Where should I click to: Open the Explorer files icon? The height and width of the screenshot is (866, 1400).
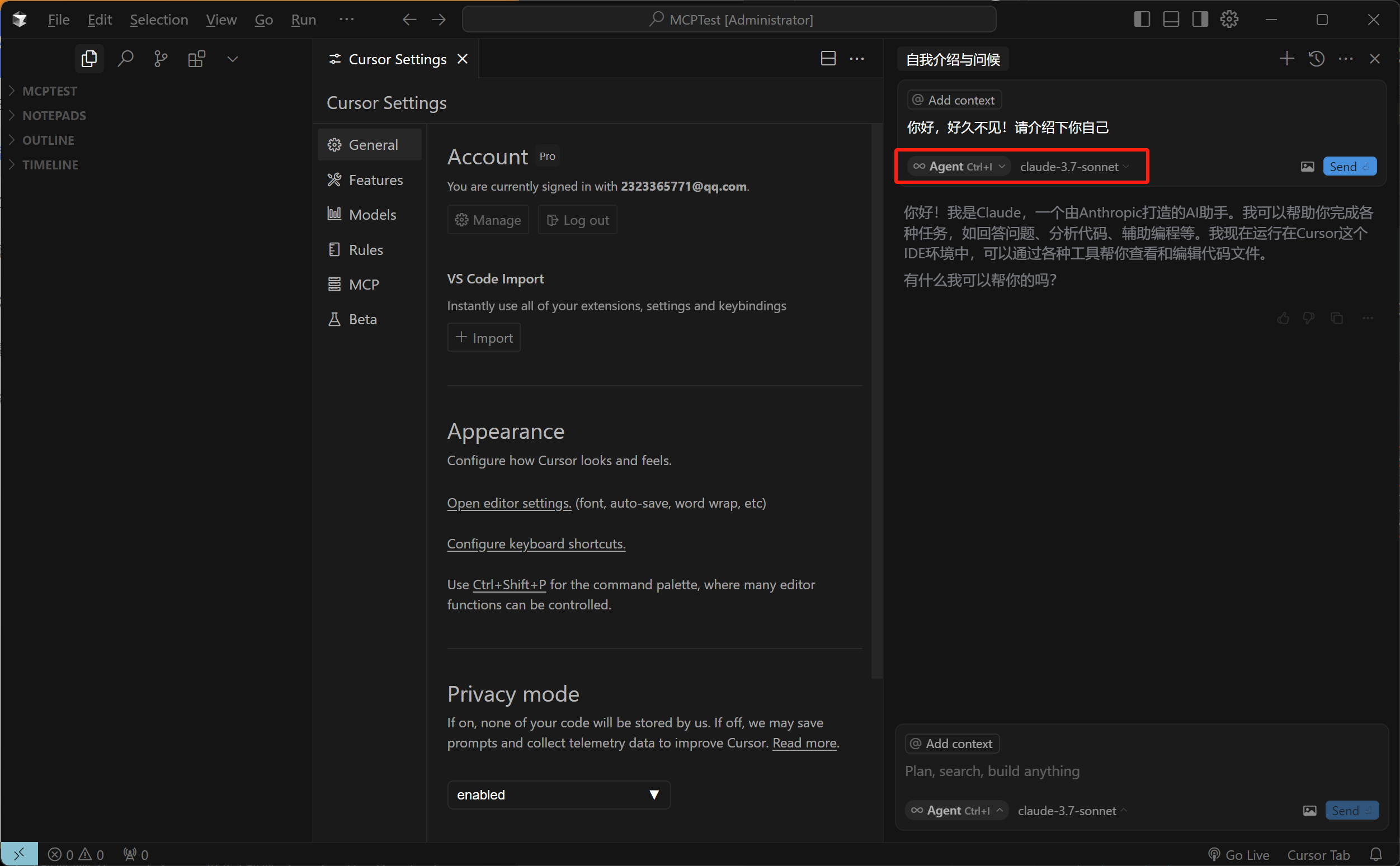pyautogui.click(x=89, y=59)
